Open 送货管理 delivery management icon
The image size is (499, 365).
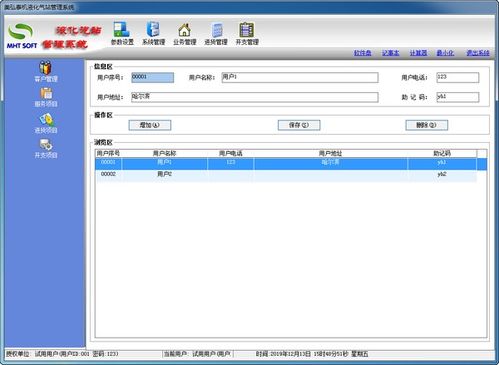click(x=216, y=33)
